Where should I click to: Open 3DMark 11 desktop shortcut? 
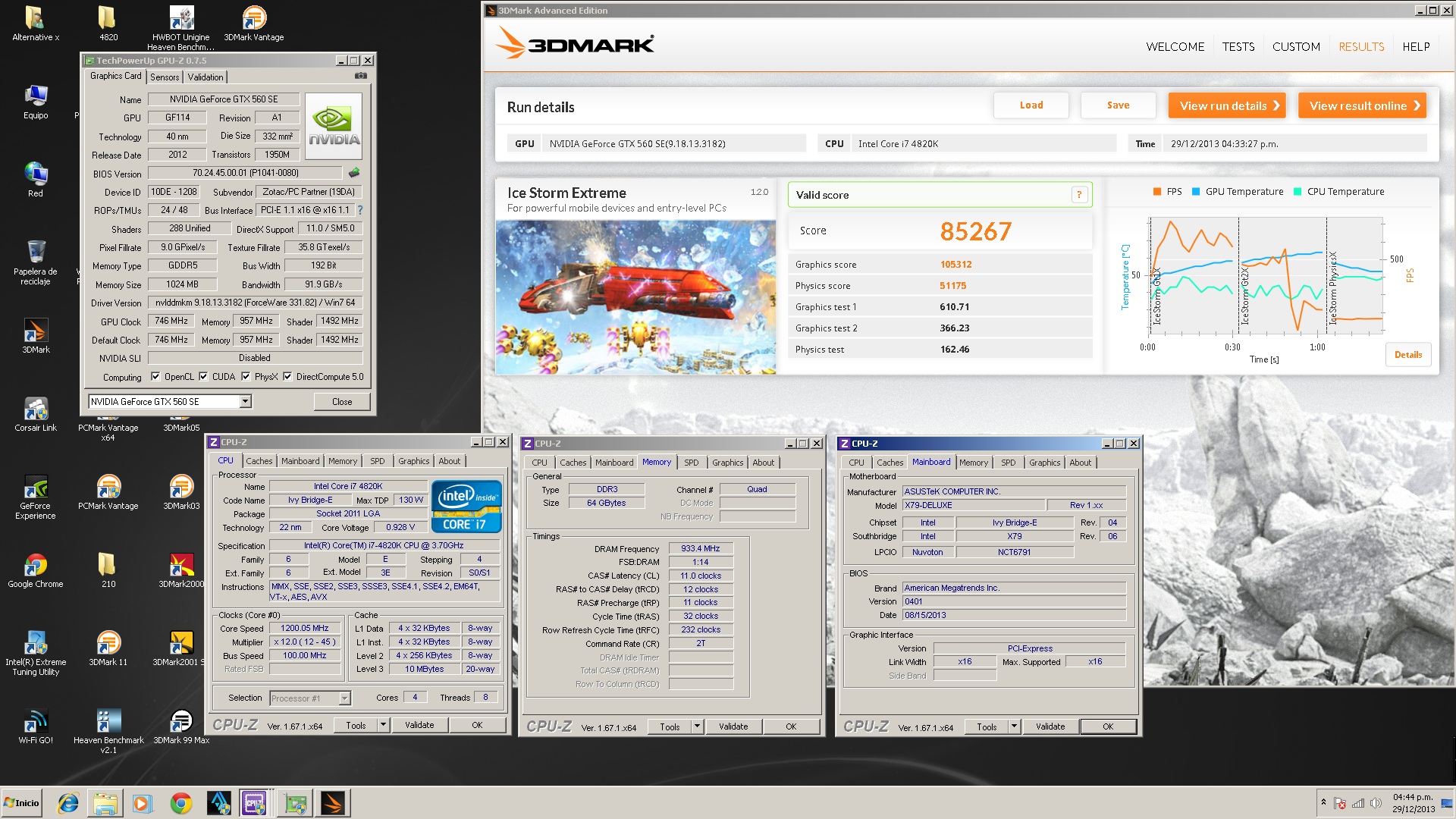tap(108, 648)
